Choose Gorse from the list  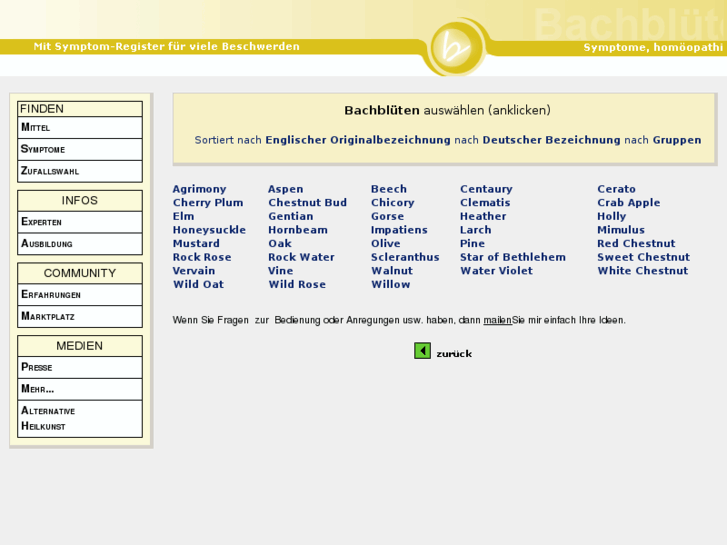pos(387,216)
